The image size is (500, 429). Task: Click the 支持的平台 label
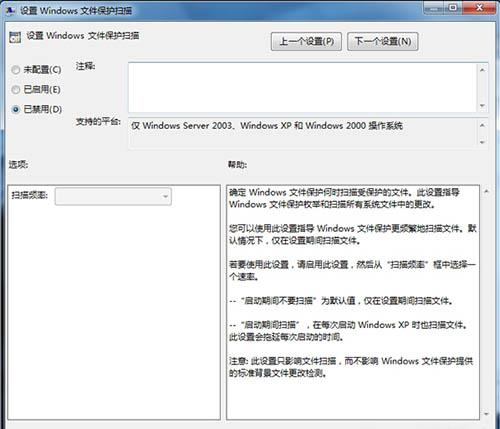(98, 122)
